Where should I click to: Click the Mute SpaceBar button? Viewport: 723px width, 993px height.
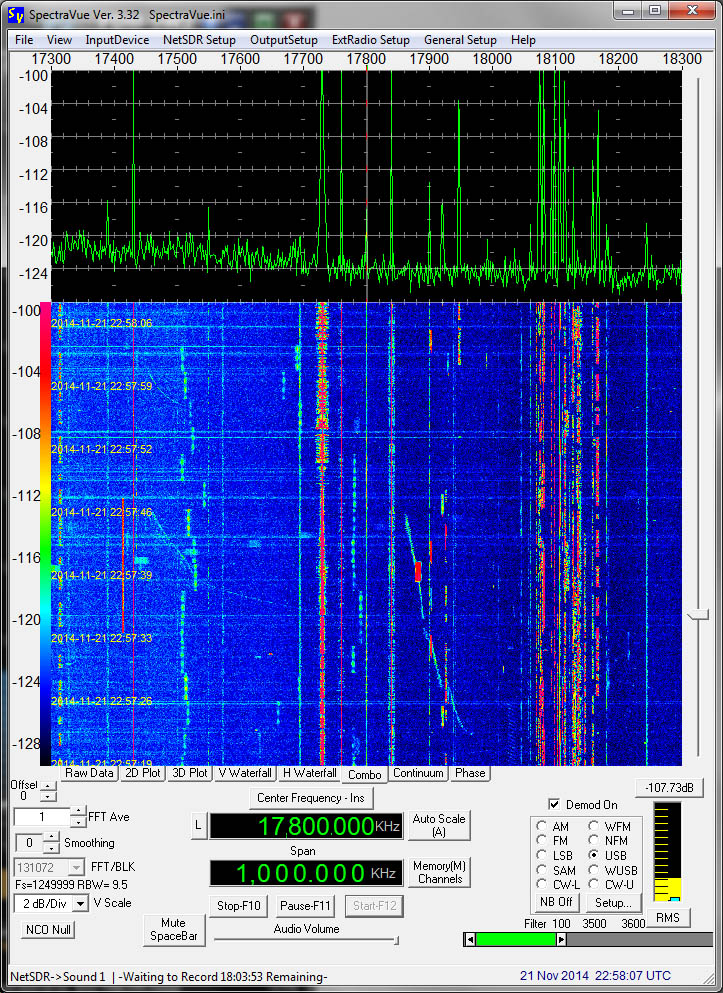tap(173, 930)
